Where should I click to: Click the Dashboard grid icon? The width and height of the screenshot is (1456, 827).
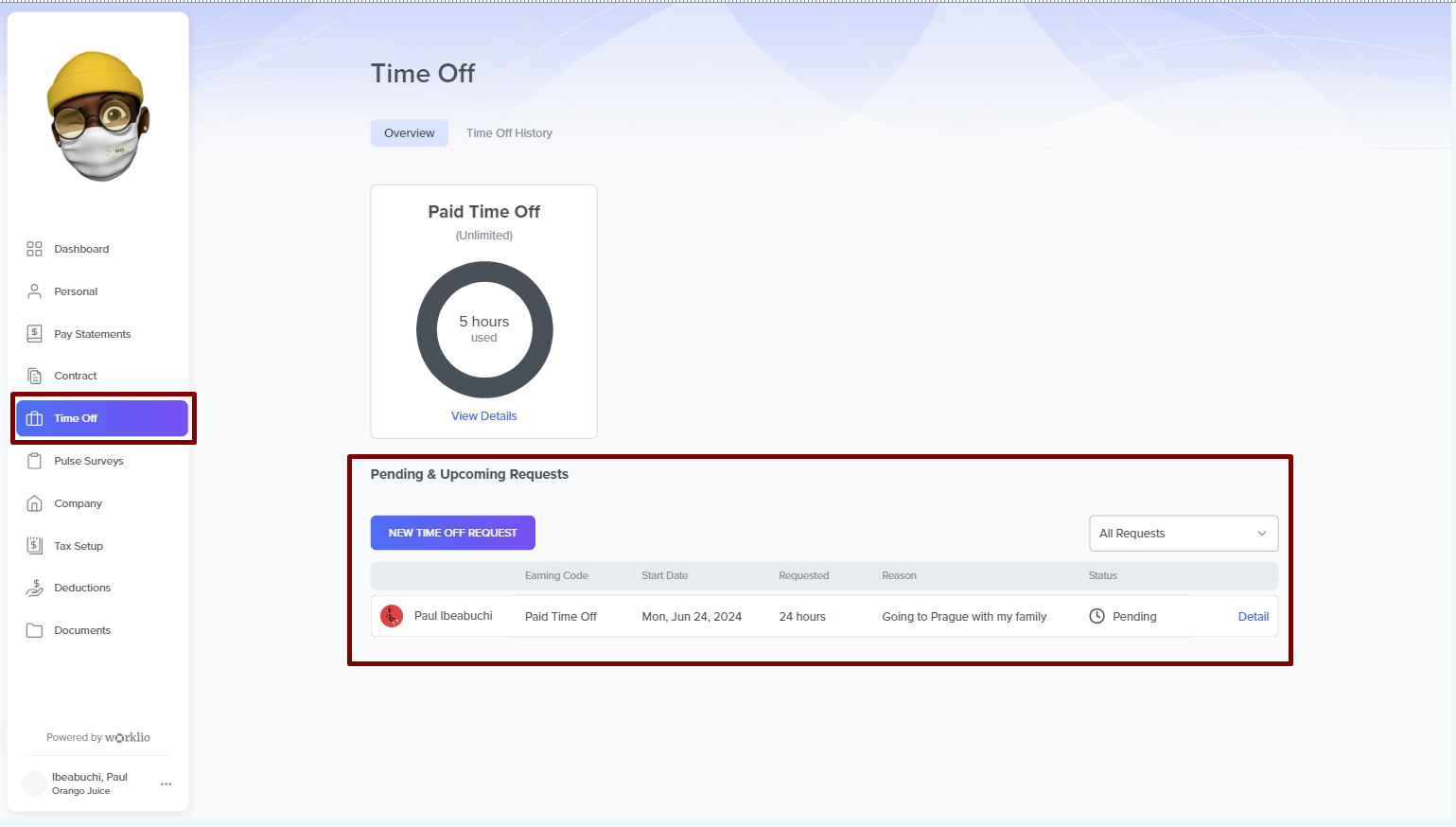[35, 249]
